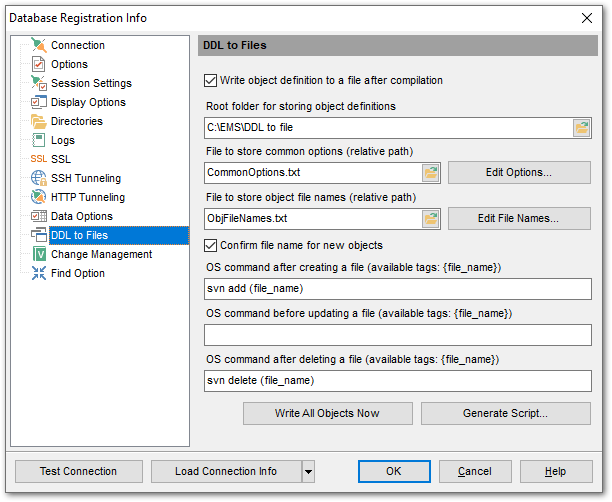Click the Load Connection Info button

(226, 472)
